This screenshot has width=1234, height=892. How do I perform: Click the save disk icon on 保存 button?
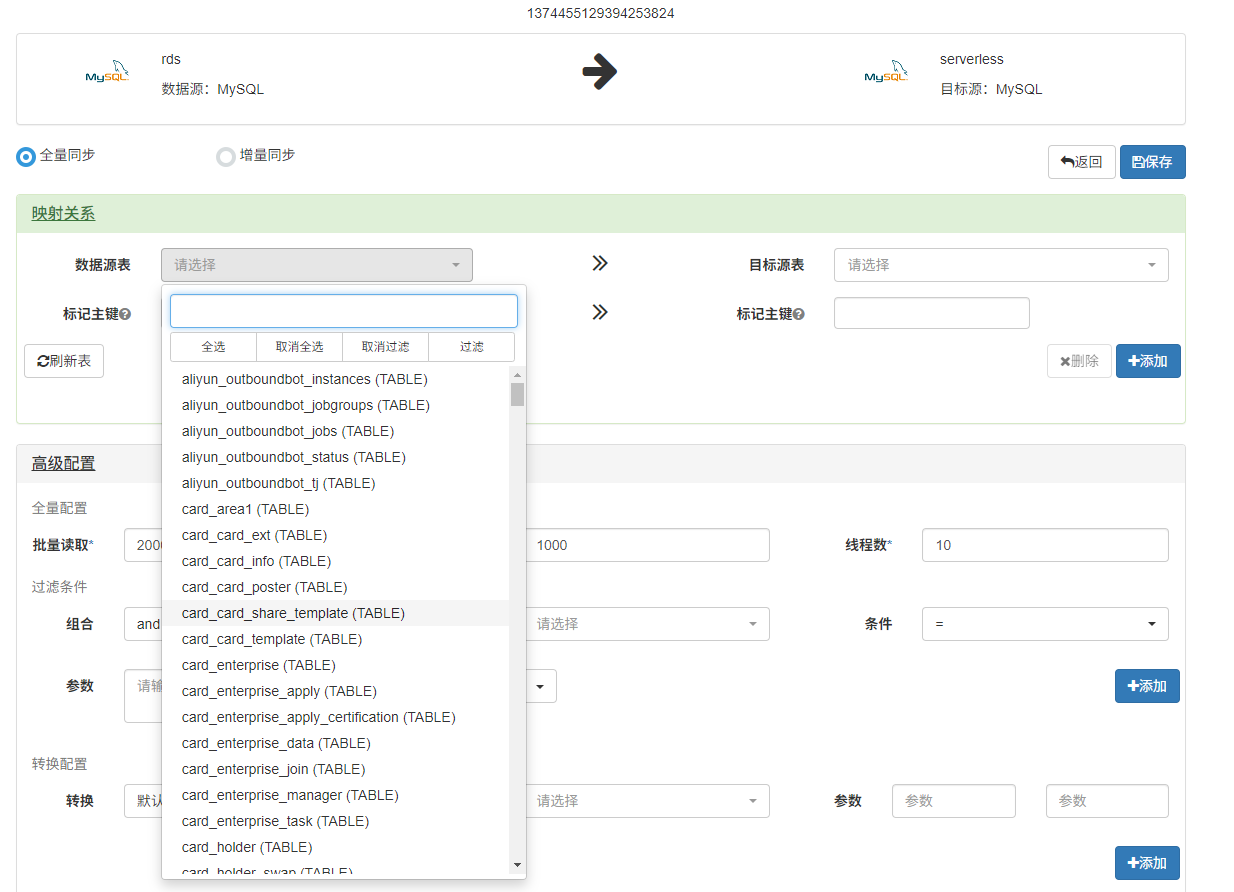(x=1137, y=161)
